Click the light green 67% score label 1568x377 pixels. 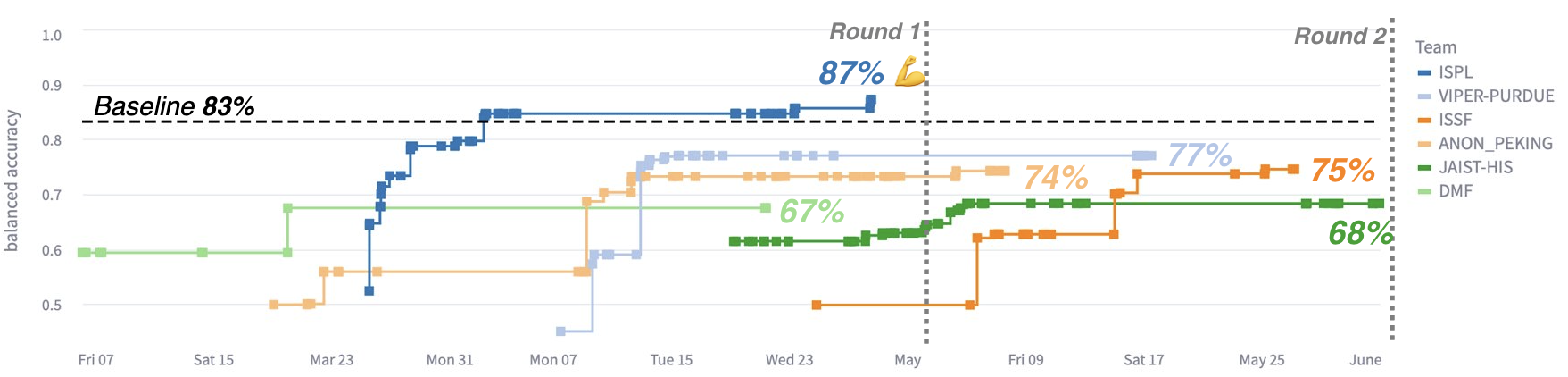point(811,212)
